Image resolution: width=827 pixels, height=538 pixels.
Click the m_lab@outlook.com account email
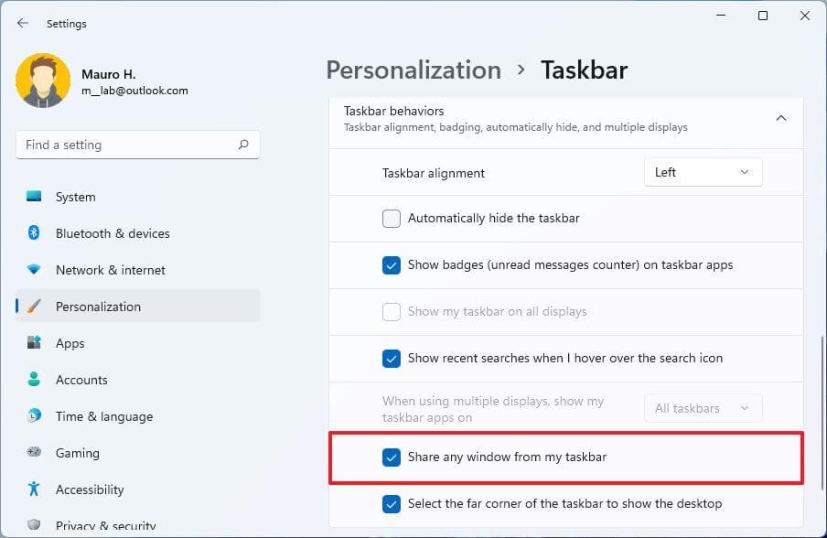[x=134, y=91]
